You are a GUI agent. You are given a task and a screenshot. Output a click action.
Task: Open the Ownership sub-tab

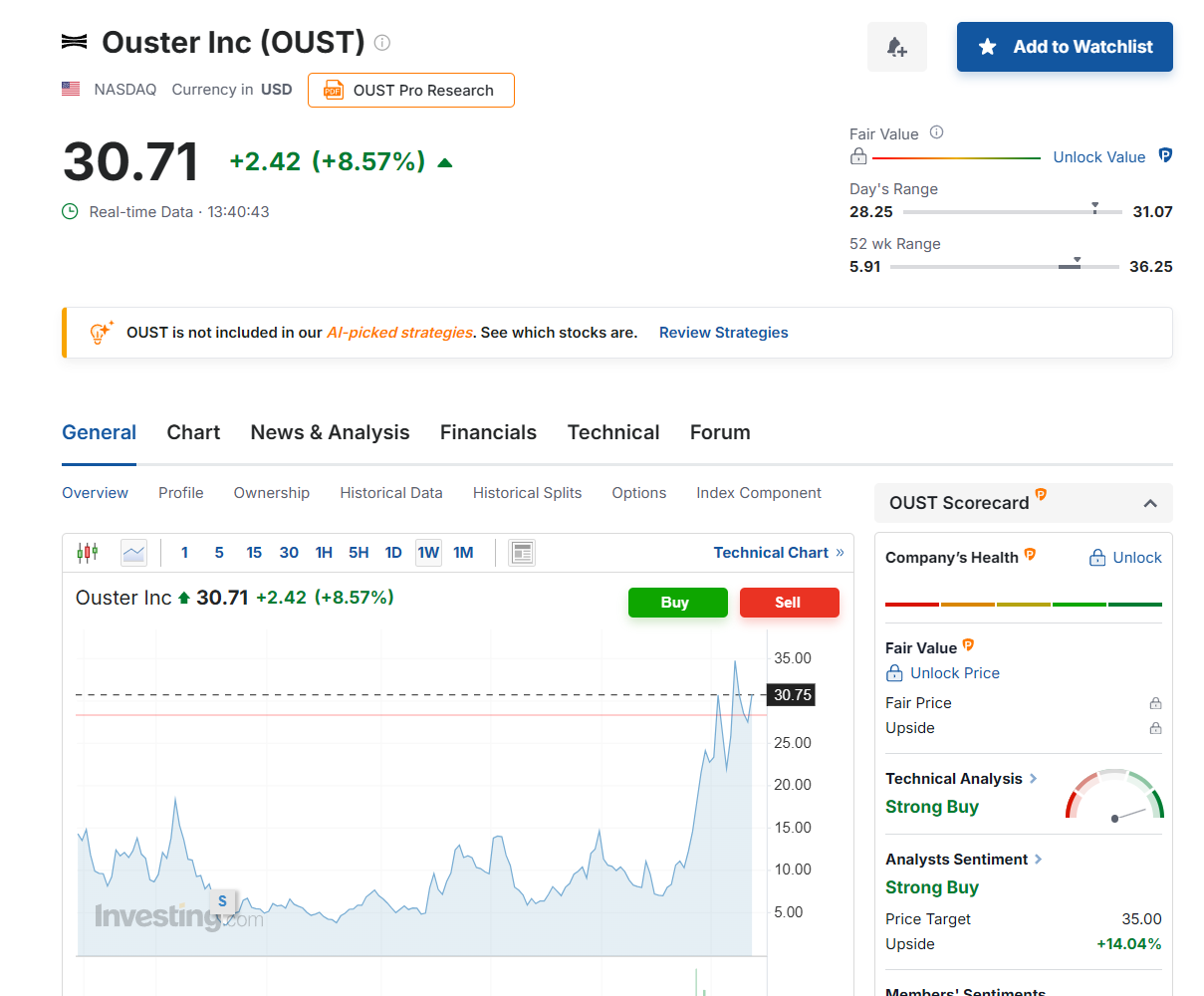pyautogui.click(x=272, y=493)
